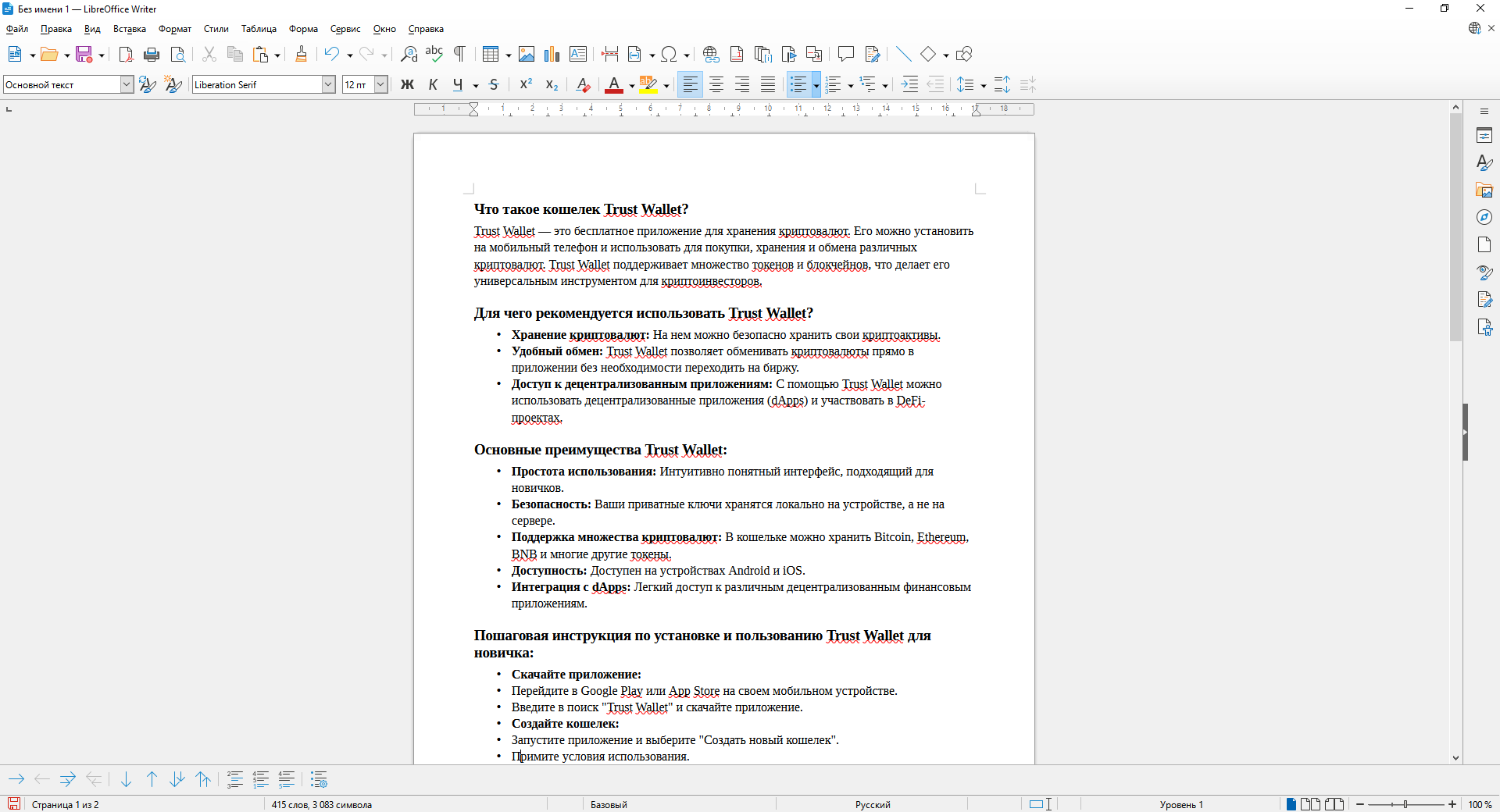The width and height of the screenshot is (1500, 812).
Task: Open the Формат menu
Action: click(175, 29)
